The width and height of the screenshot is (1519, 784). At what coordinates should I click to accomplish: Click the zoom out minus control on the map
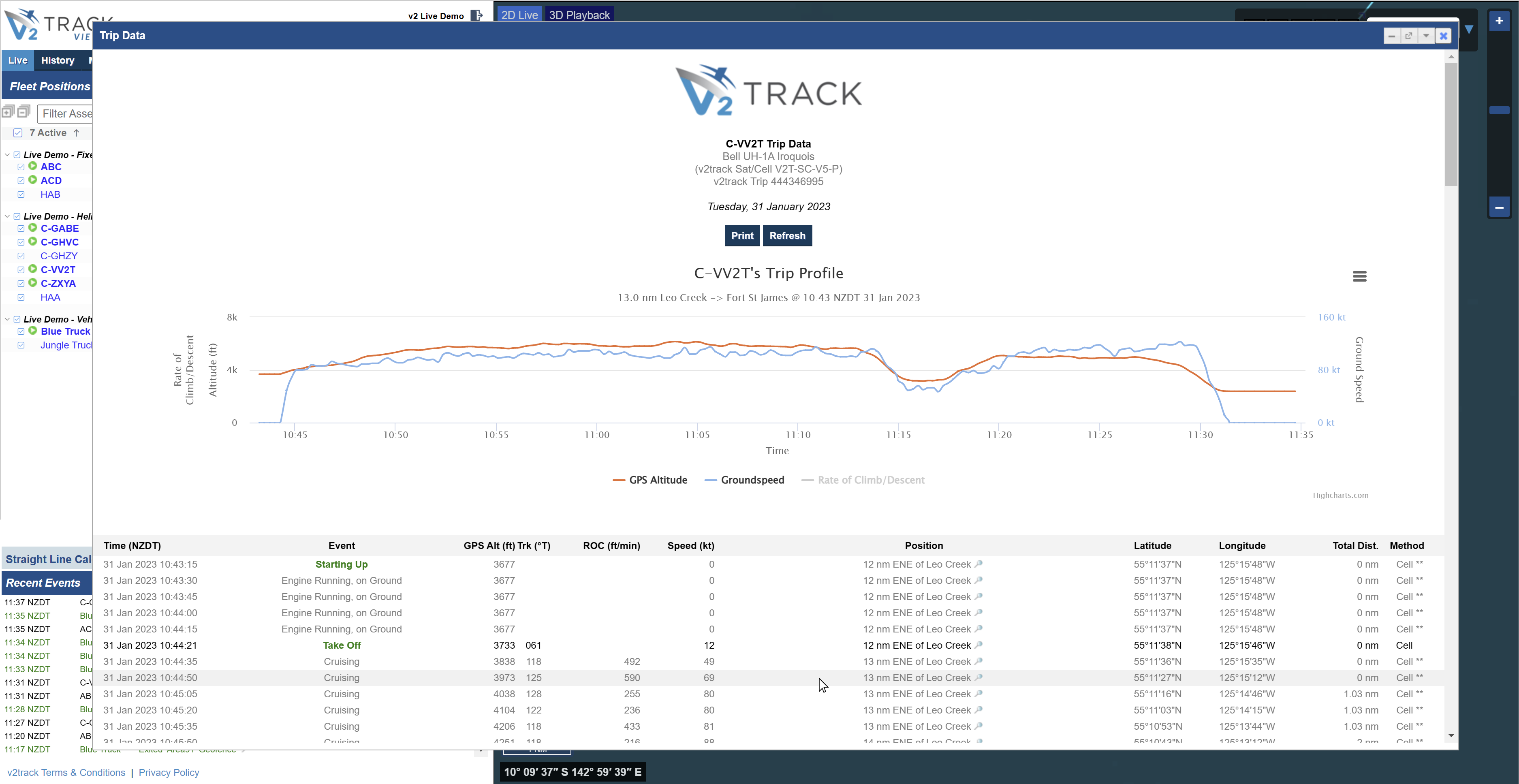pyautogui.click(x=1500, y=207)
